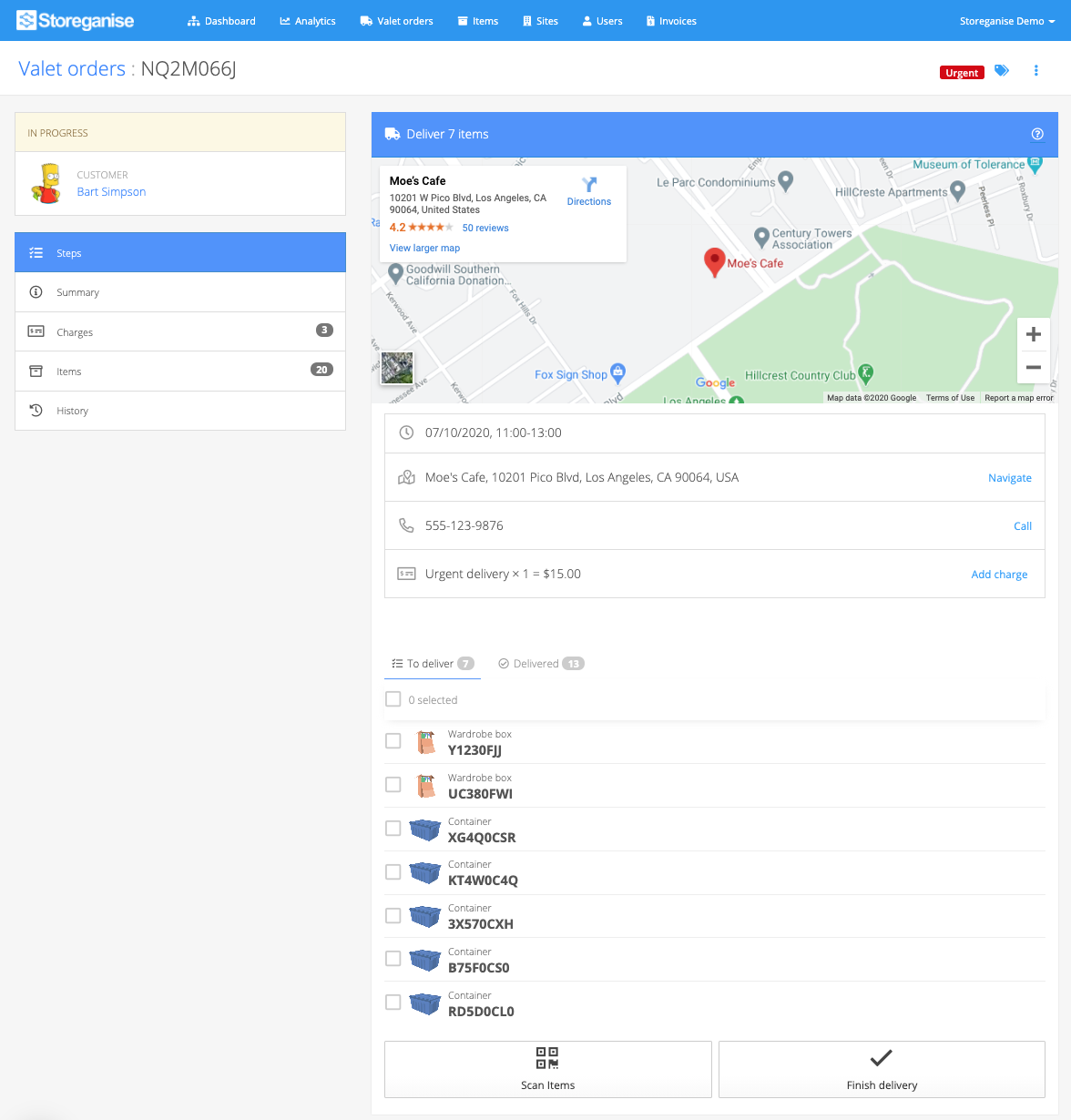Click Report a map error

[1018, 398]
